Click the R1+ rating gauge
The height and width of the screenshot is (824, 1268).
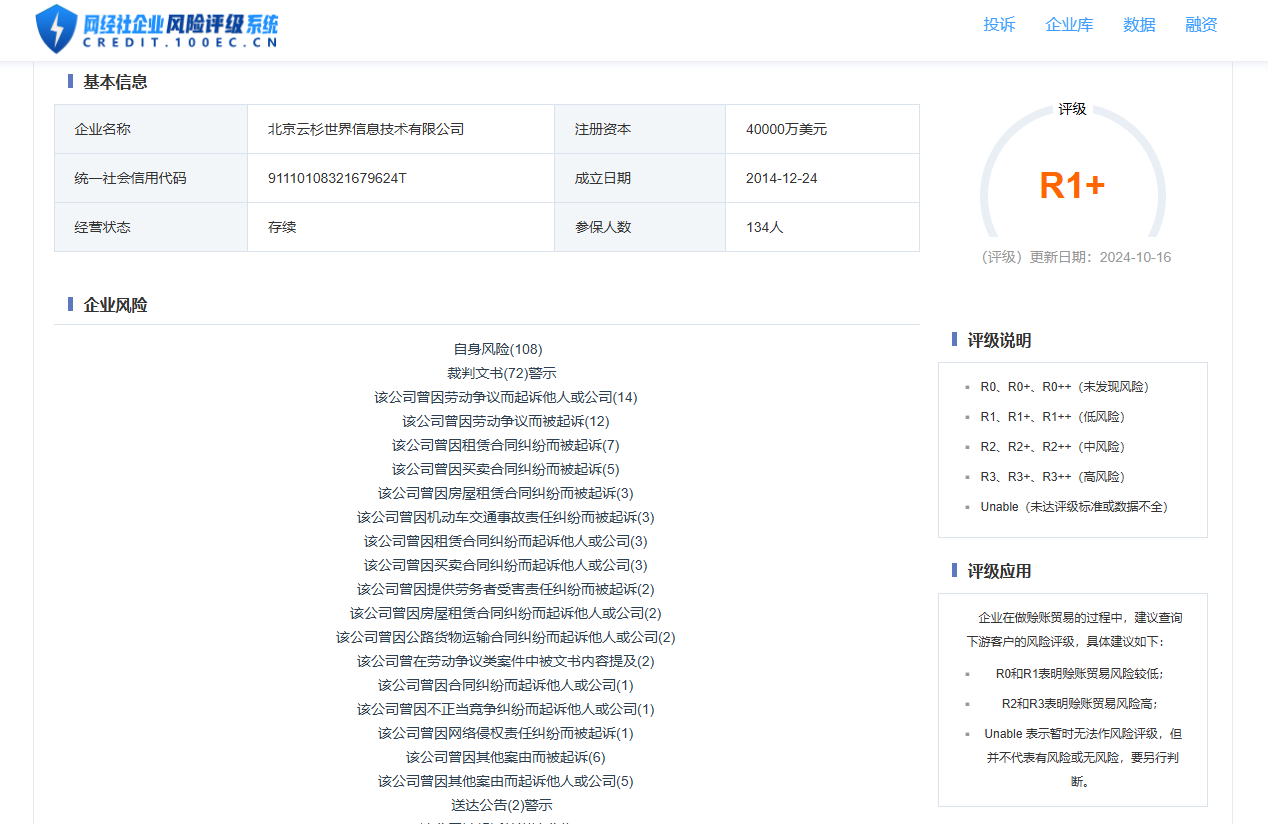1072,185
